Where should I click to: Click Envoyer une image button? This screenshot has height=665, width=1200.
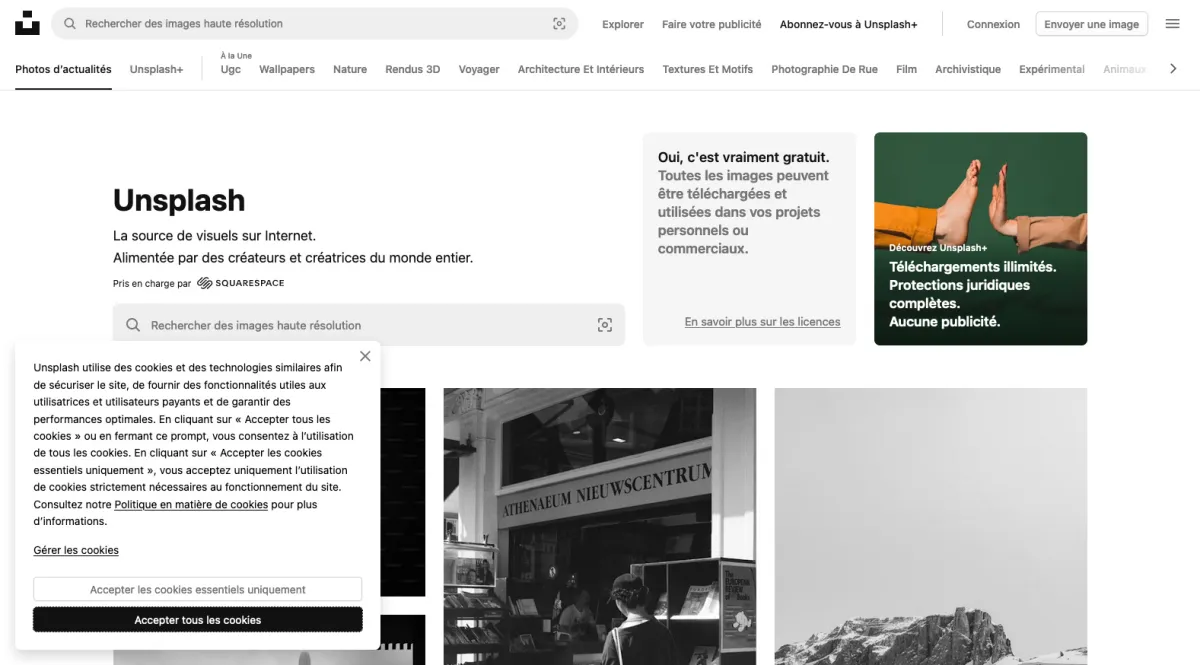click(1092, 24)
